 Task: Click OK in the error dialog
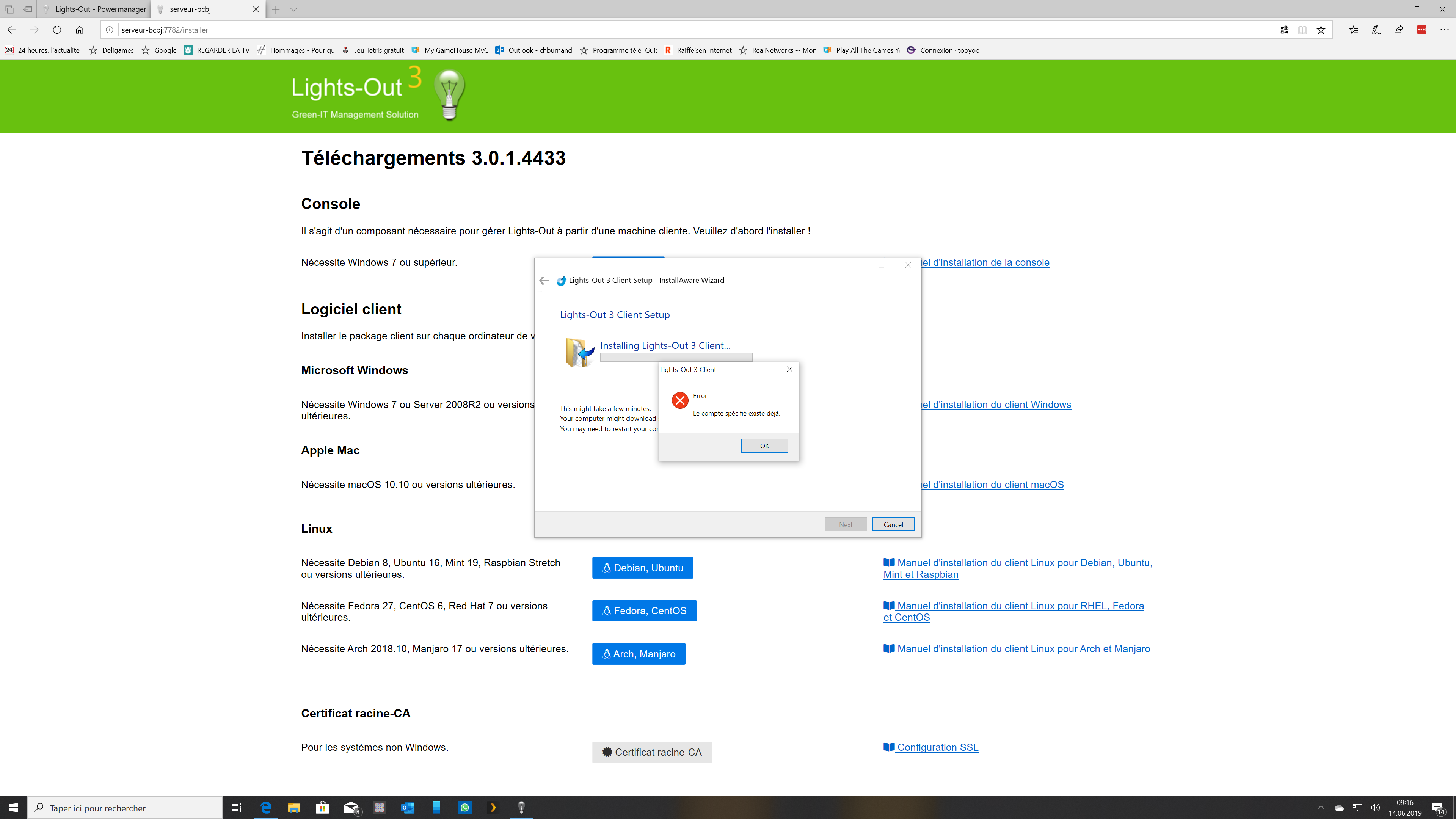click(x=764, y=446)
